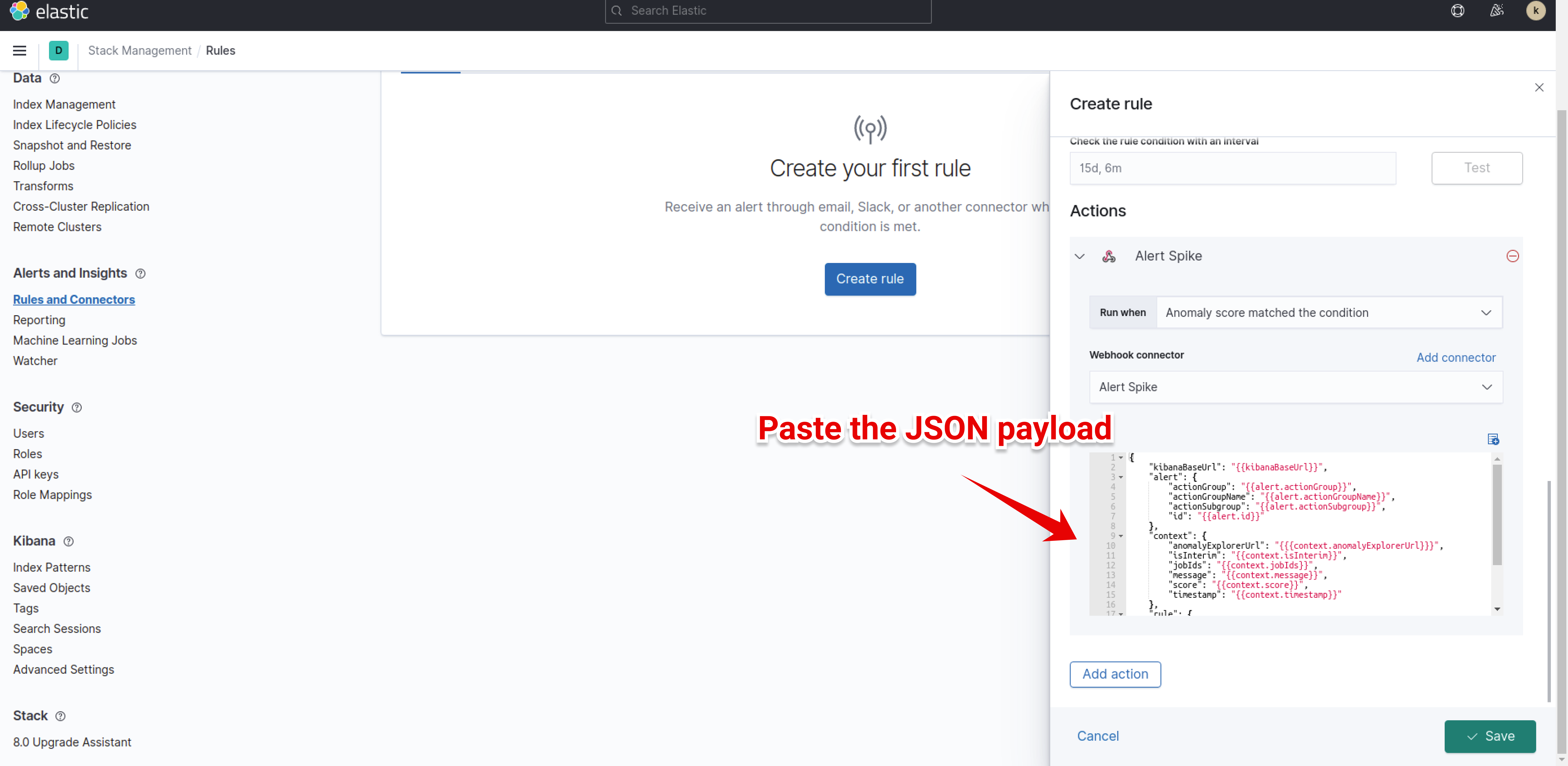
Task: Open Role Mappings page
Action: tap(53, 495)
